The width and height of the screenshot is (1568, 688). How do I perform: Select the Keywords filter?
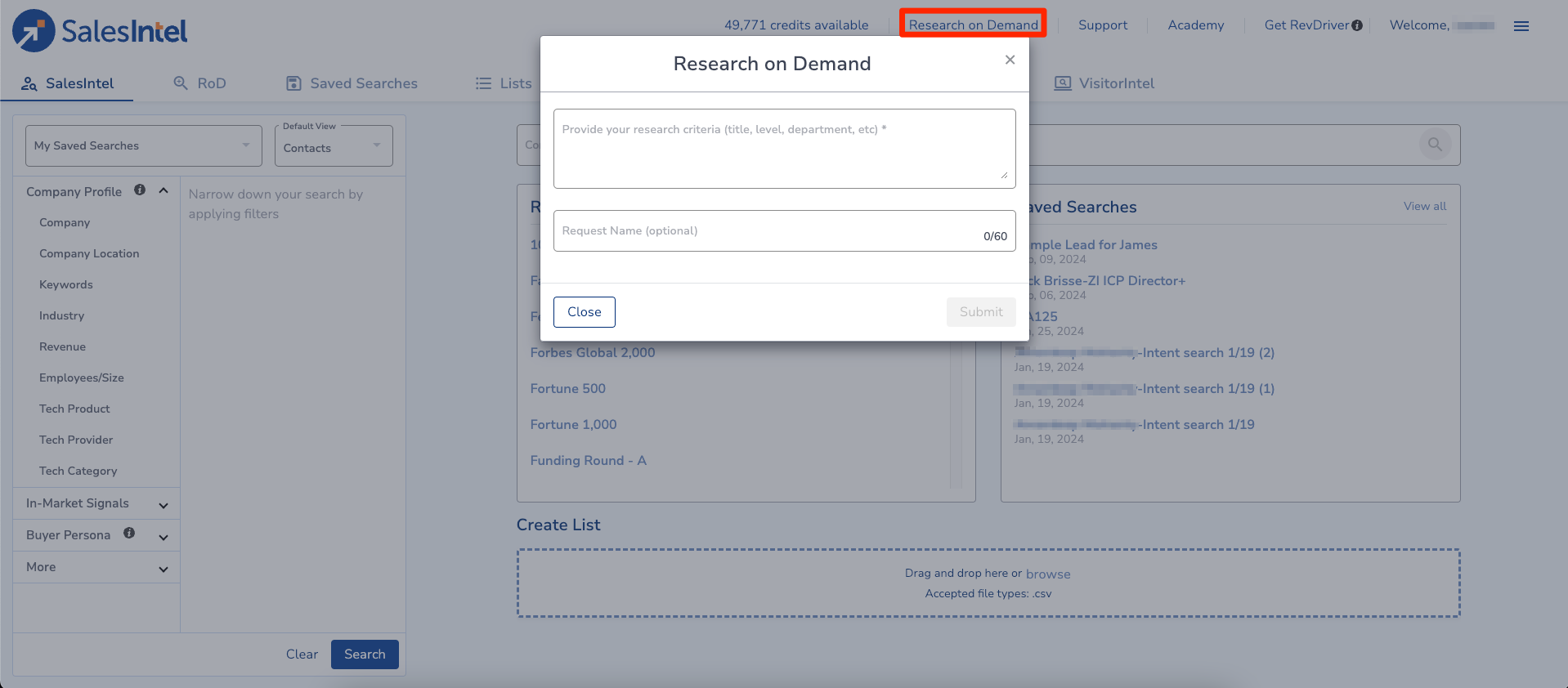(x=66, y=284)
